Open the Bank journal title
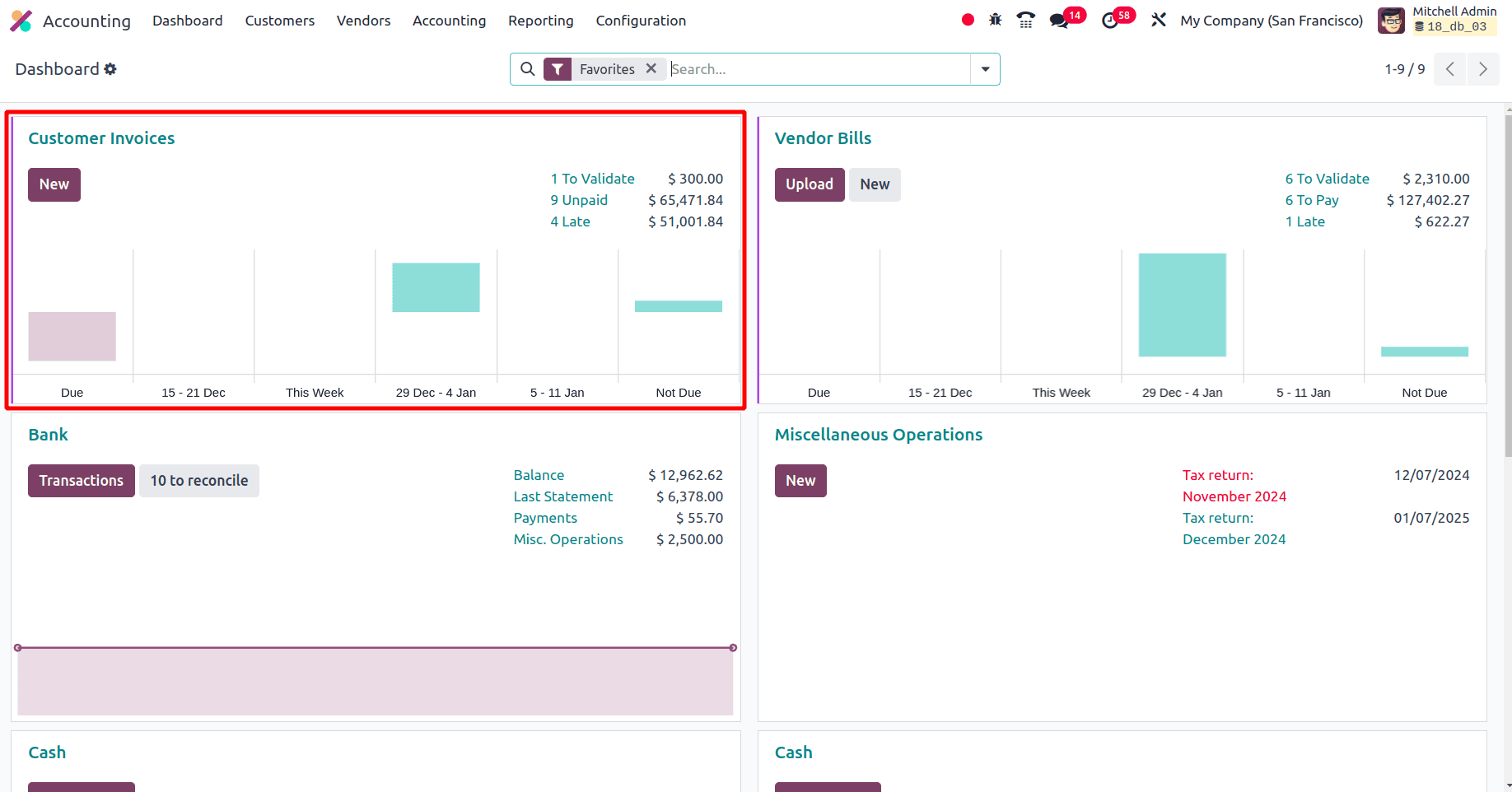 [x=48, y=435]
